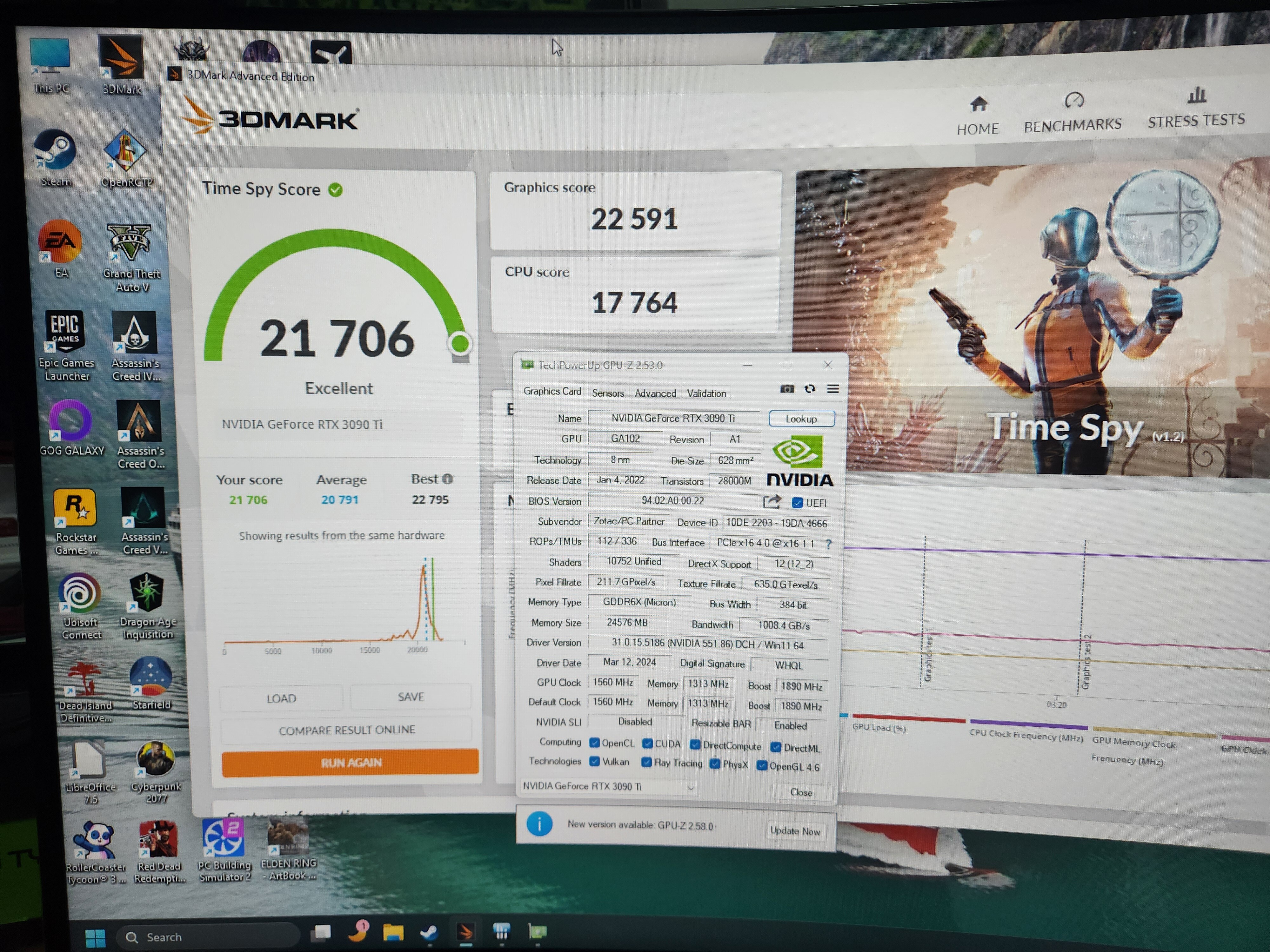1270x952 pixels.
Task: Expand the GPU selection dropdown in GPU-Z
Action: [x=691, y=787]
